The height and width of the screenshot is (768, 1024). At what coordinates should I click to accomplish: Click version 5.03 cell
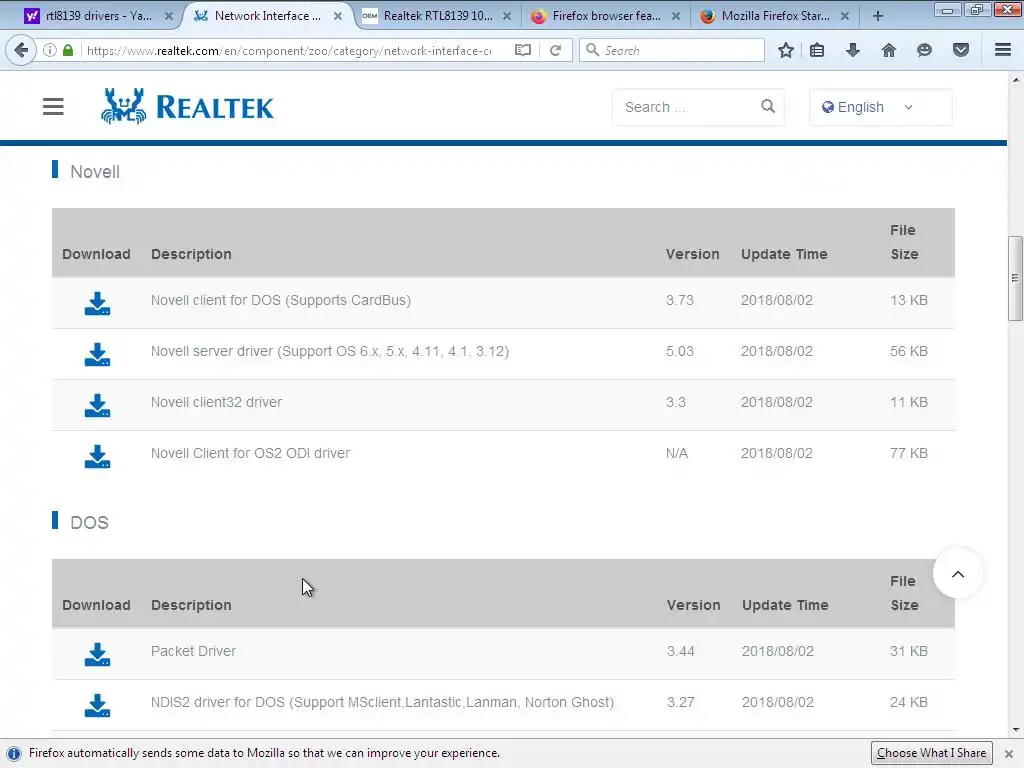pyautogui.click(x=680, y=351)
